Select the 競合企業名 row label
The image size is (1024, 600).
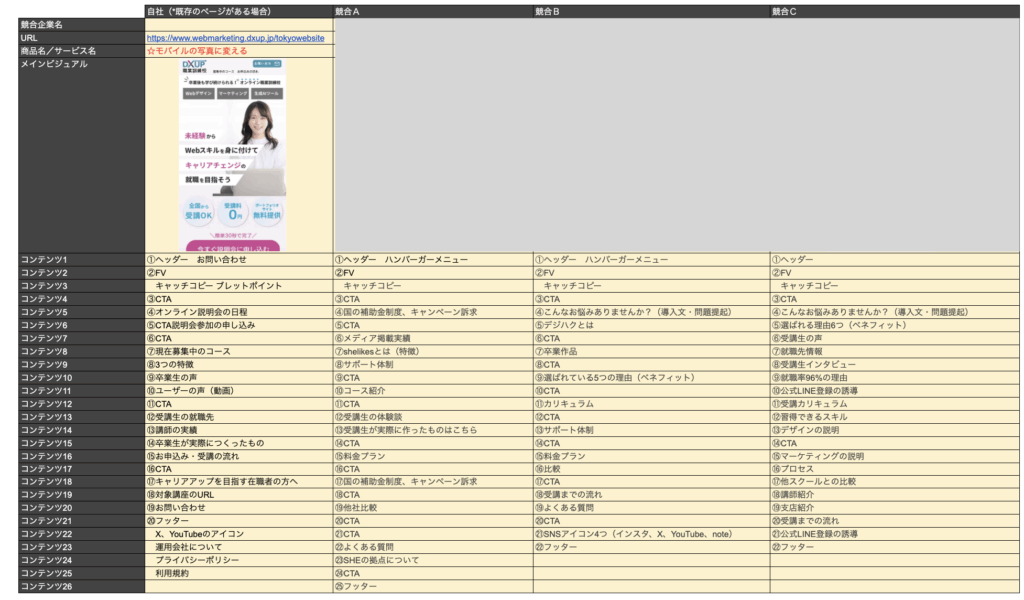(x=42, y=24)
